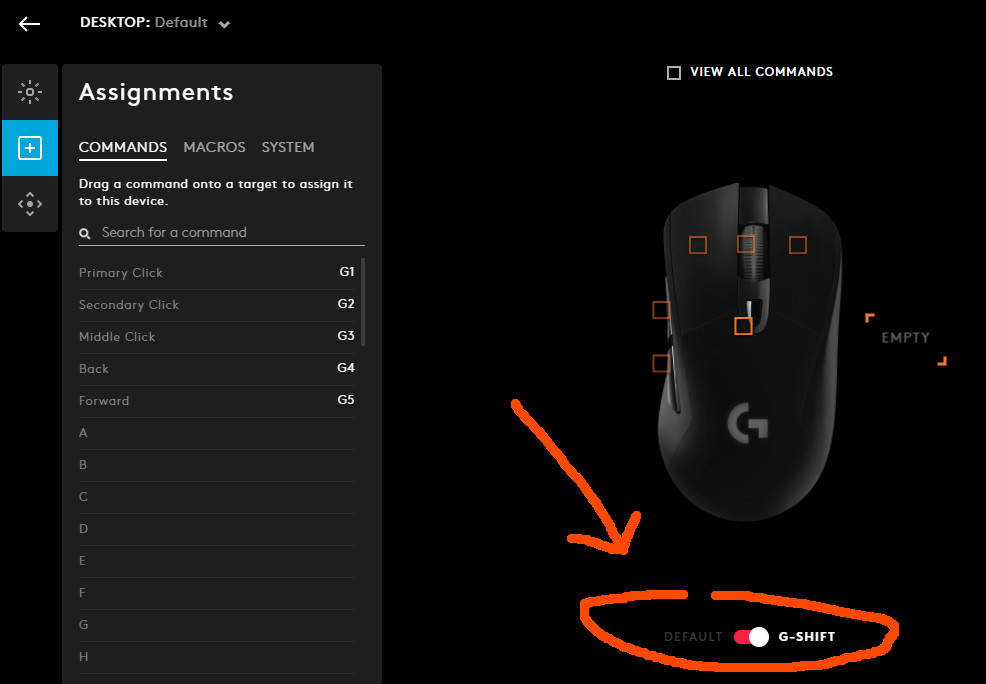Screen dimensions: 986x684
Task: Enable the View All Commands checkbox
Action: click(x=674, y=72)
